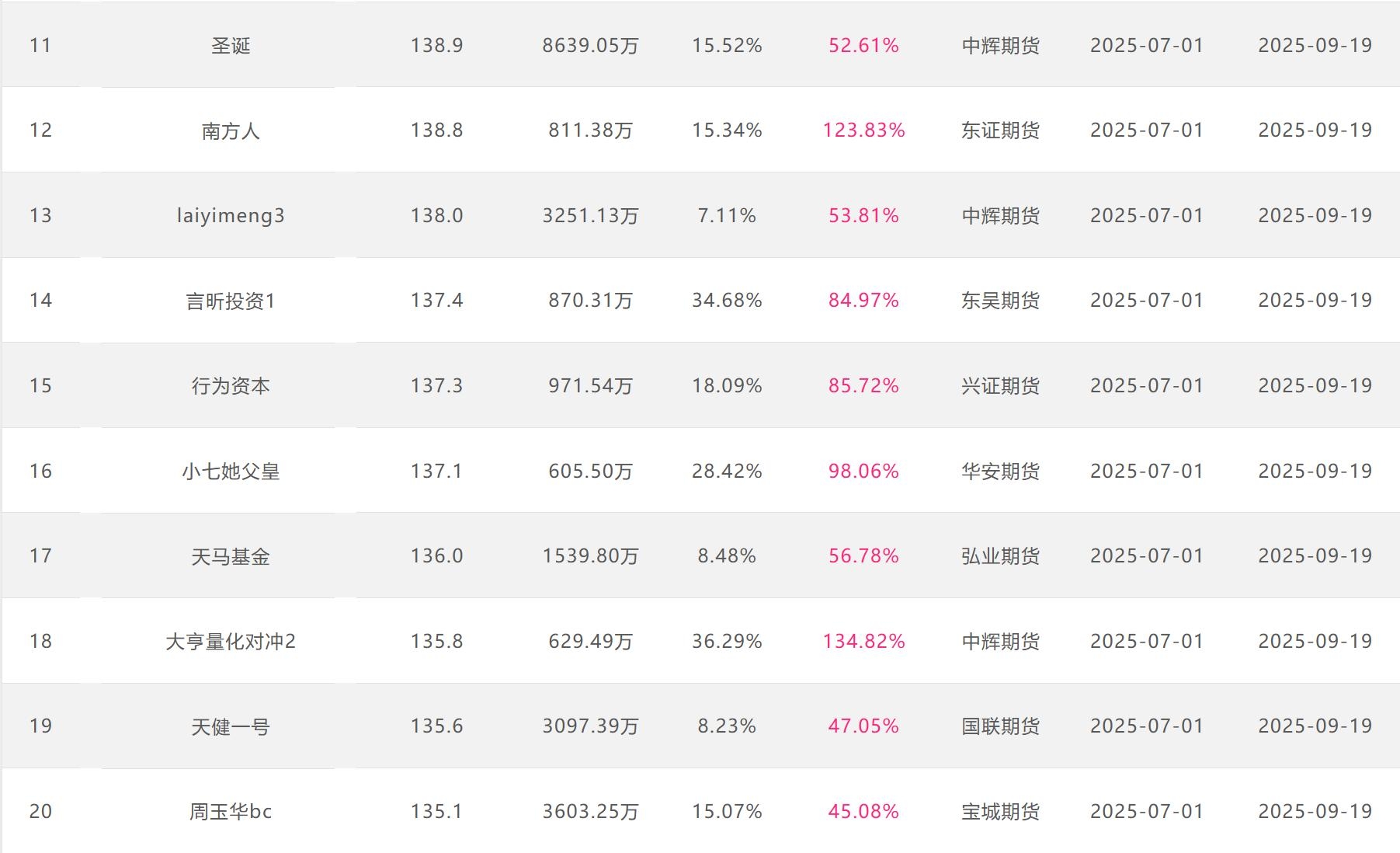Open the 圣诞 account entry
Image resolution: width=1400 pixels, height=853 pixels.
(x=231, y=46)
